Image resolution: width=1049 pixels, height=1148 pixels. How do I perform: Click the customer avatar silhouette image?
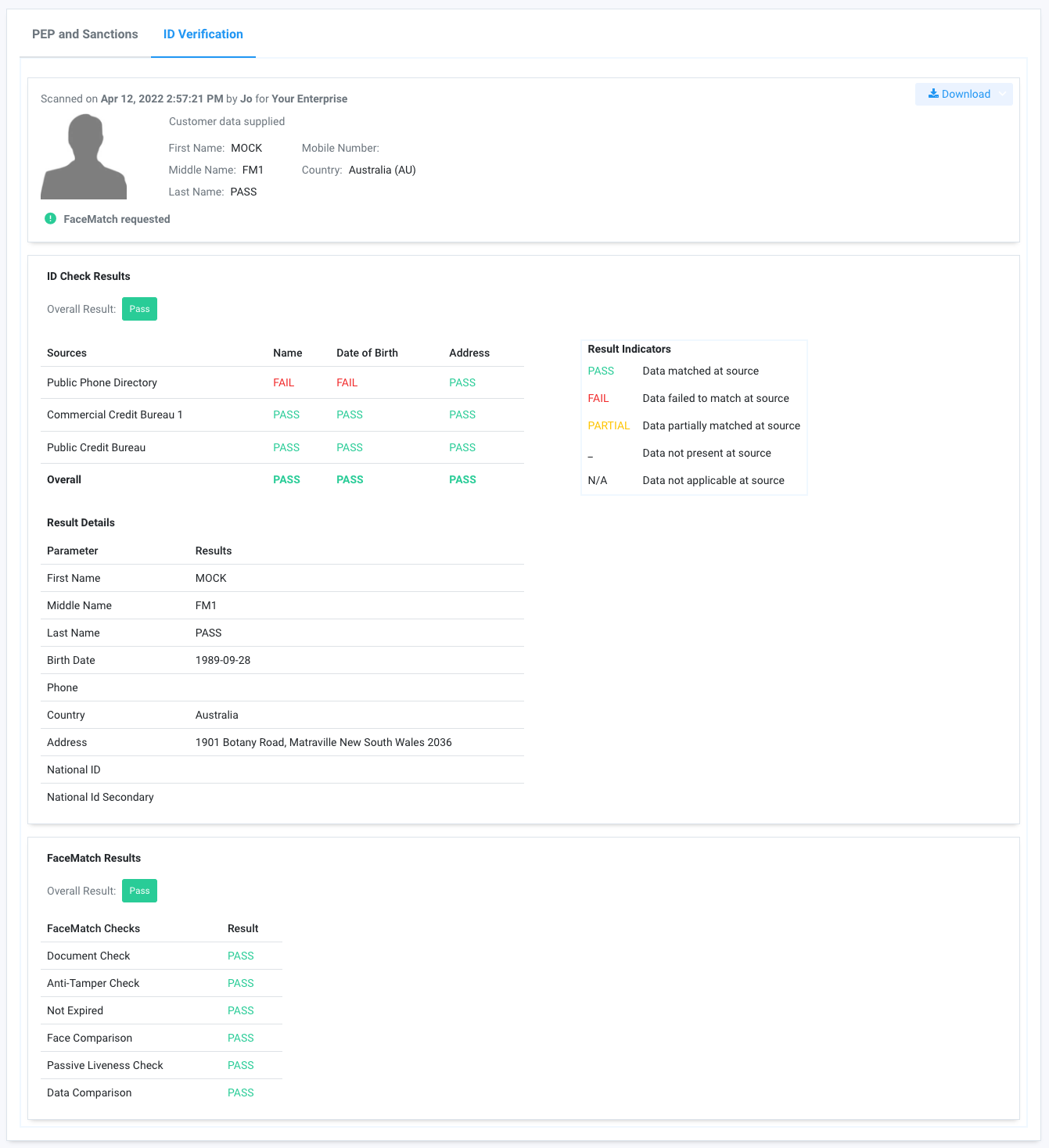[84, 156]
